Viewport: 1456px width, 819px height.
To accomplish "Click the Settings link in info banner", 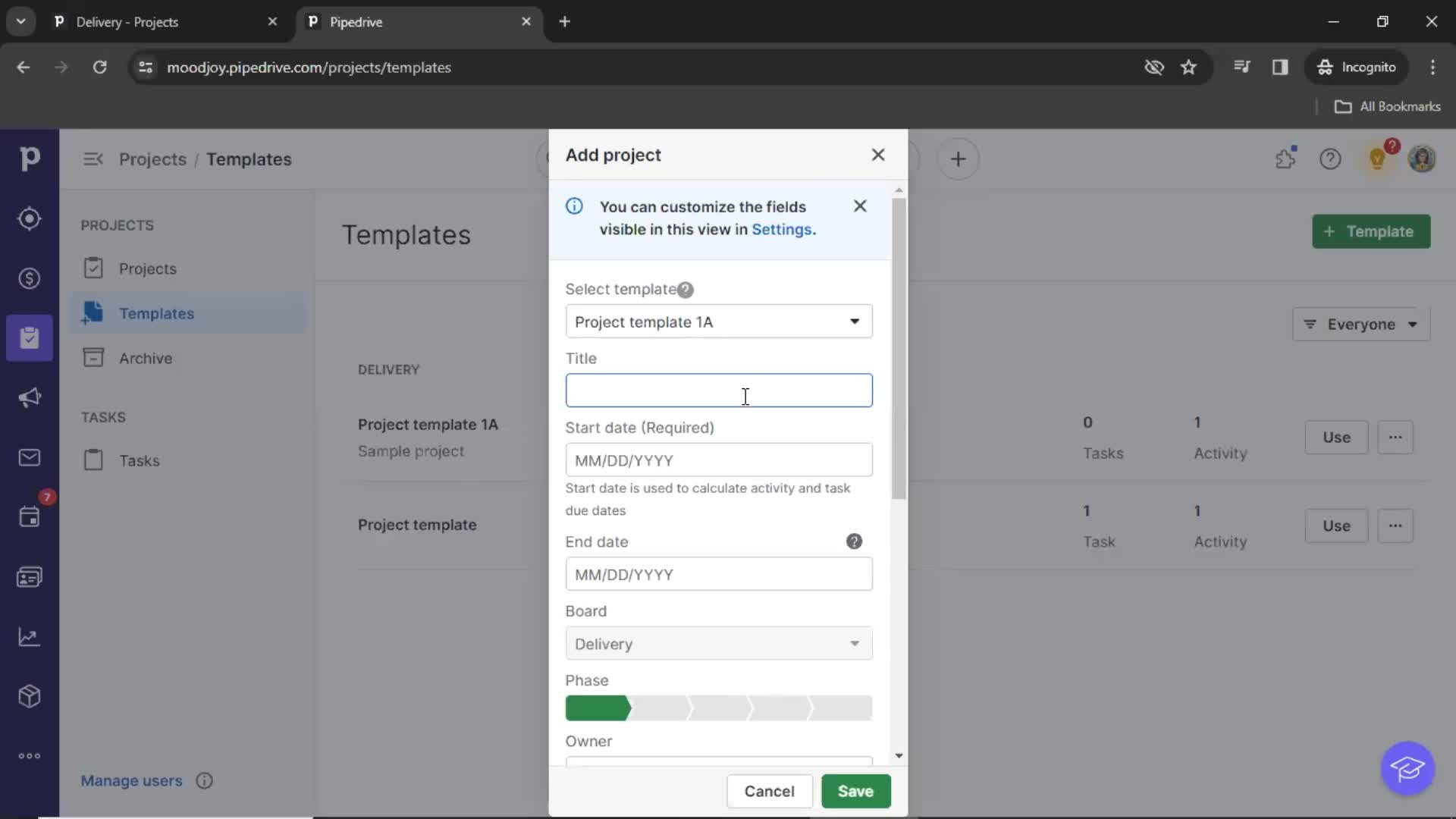I will pos(782,229).
